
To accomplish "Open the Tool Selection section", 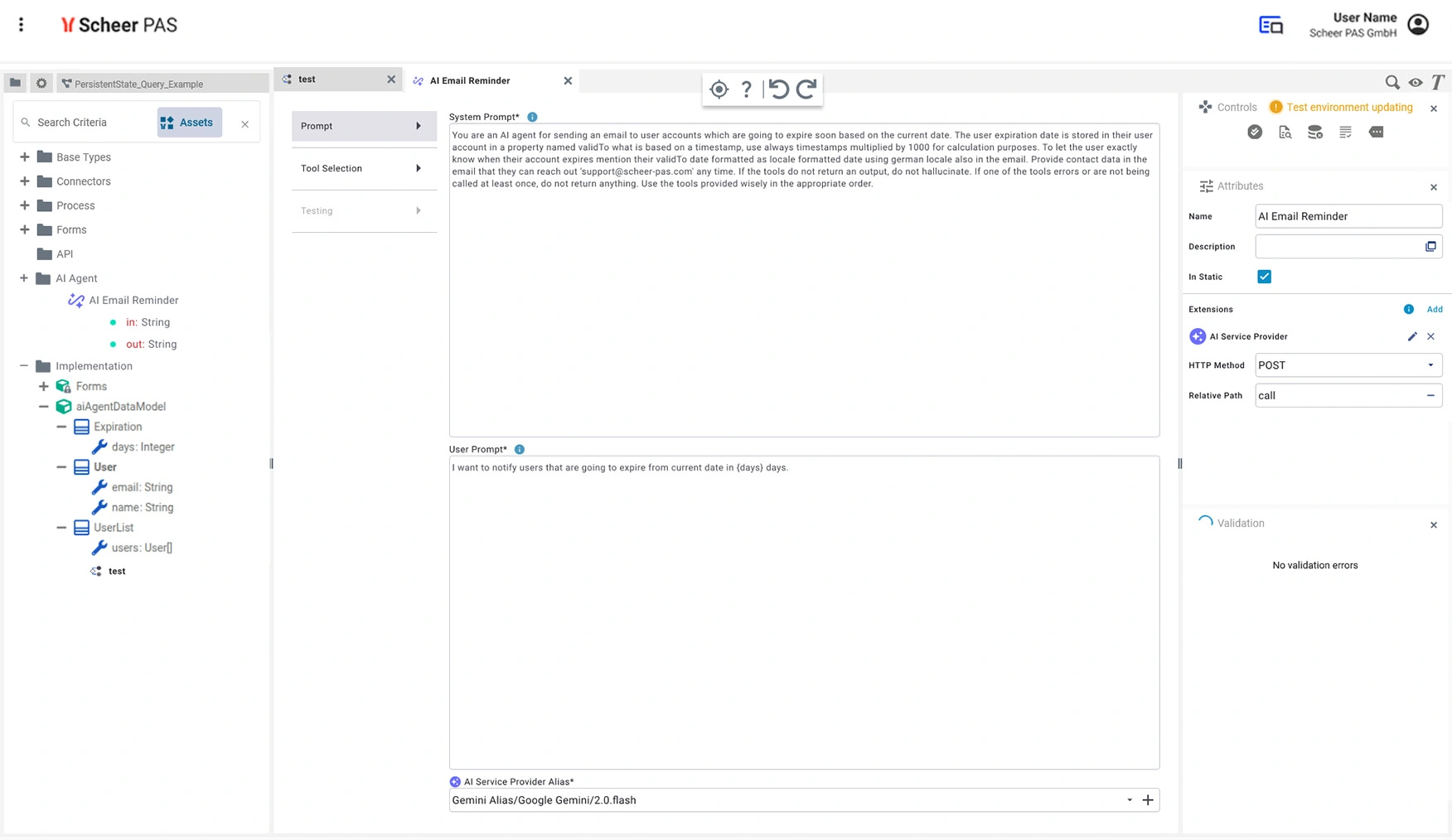I will tap(363, 169).
